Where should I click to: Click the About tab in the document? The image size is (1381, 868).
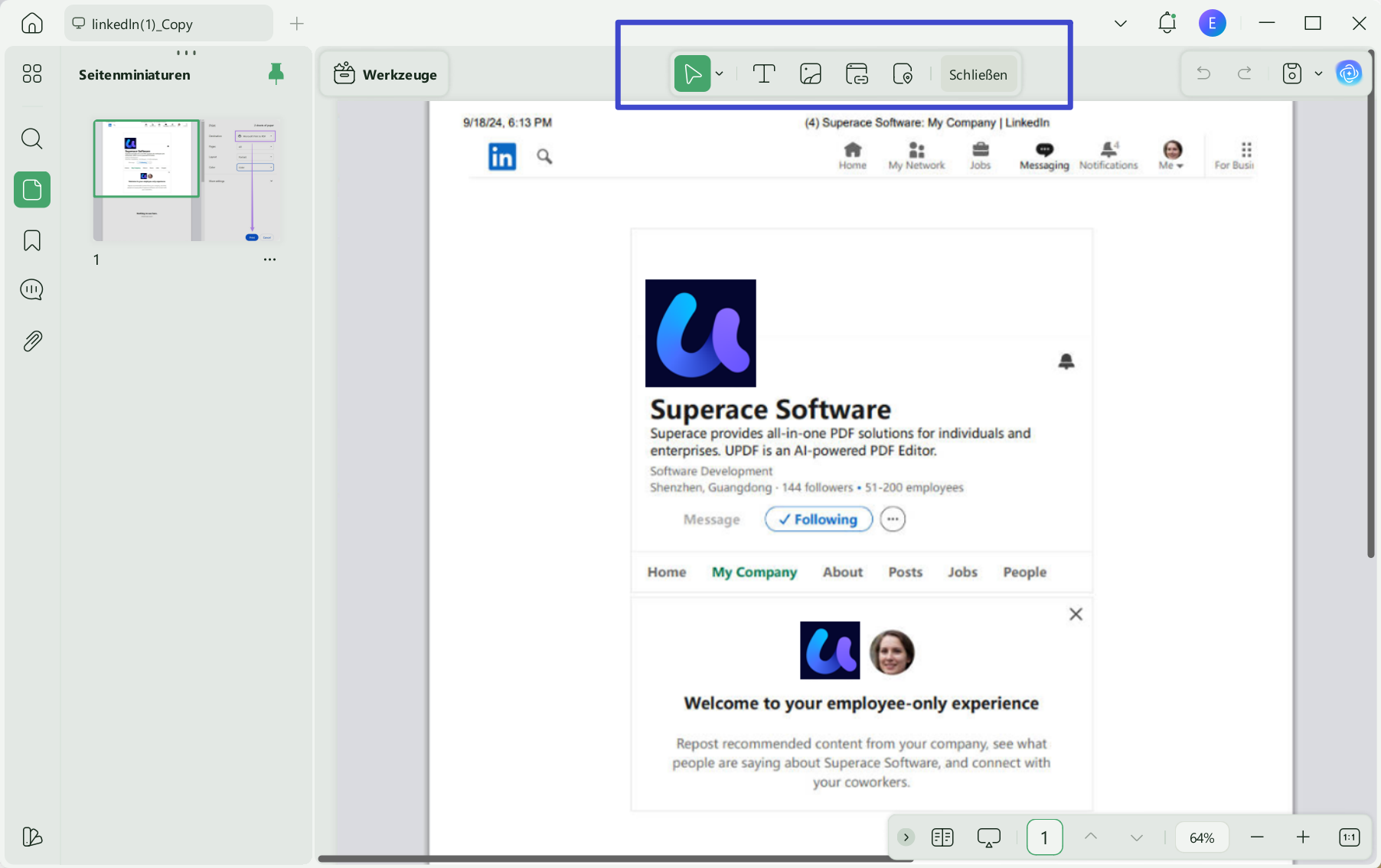843,572
